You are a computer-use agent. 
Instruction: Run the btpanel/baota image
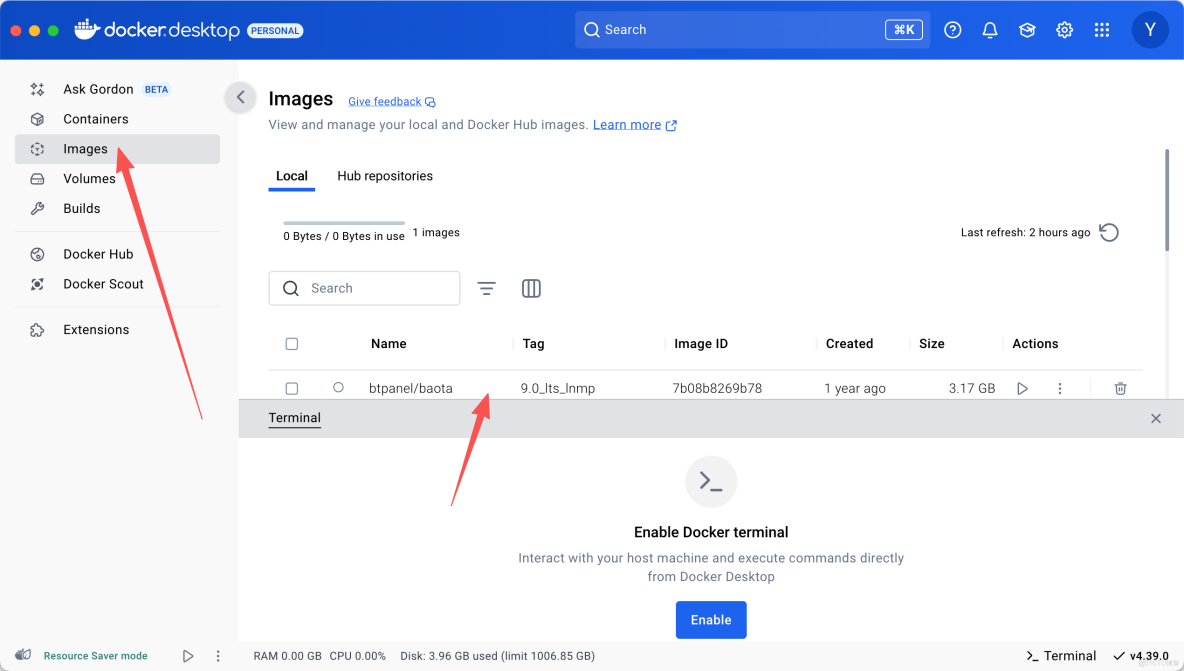[x=1022, y=388]
